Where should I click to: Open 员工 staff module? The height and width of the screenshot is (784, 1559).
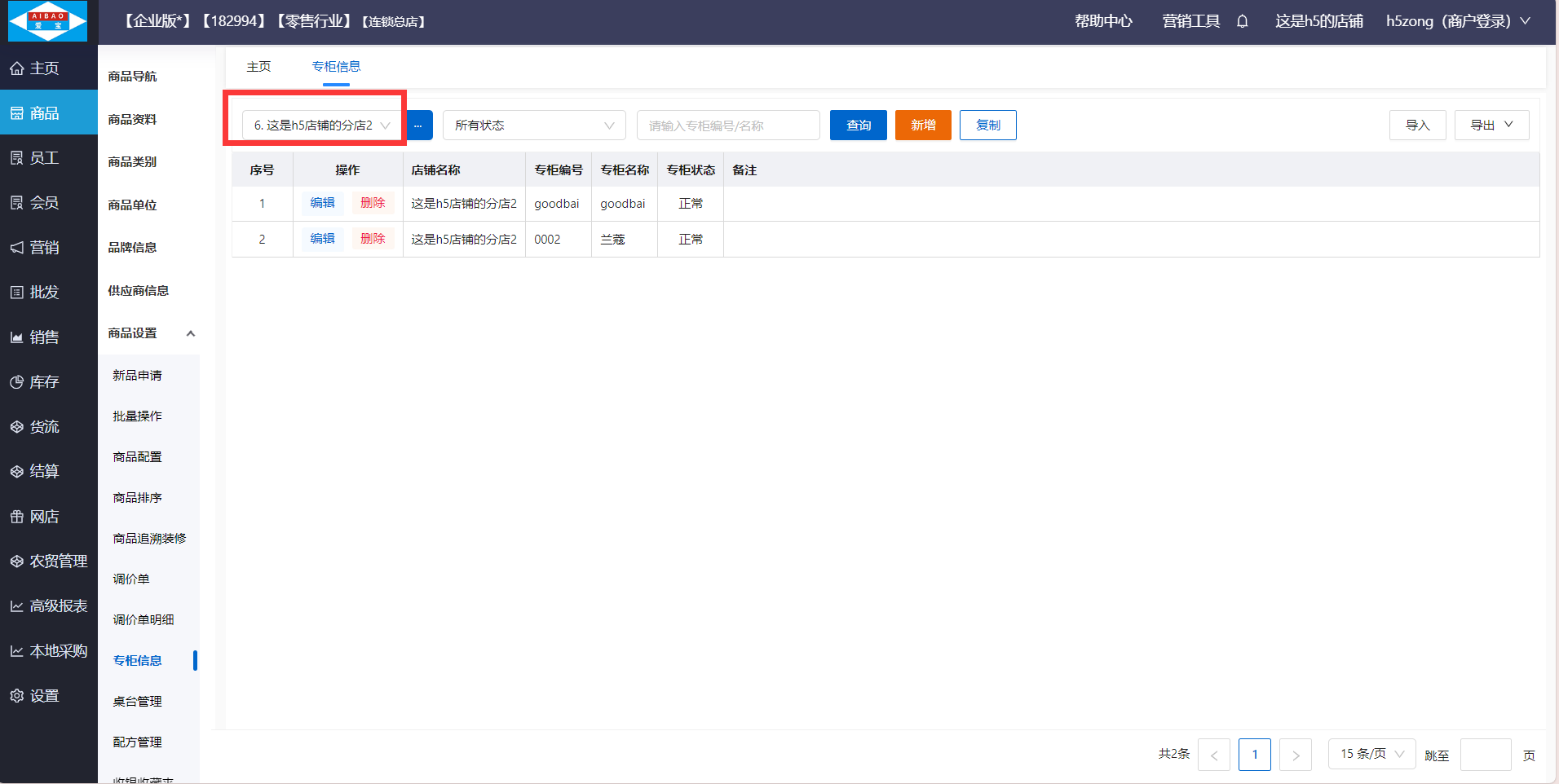coord(48,158)
